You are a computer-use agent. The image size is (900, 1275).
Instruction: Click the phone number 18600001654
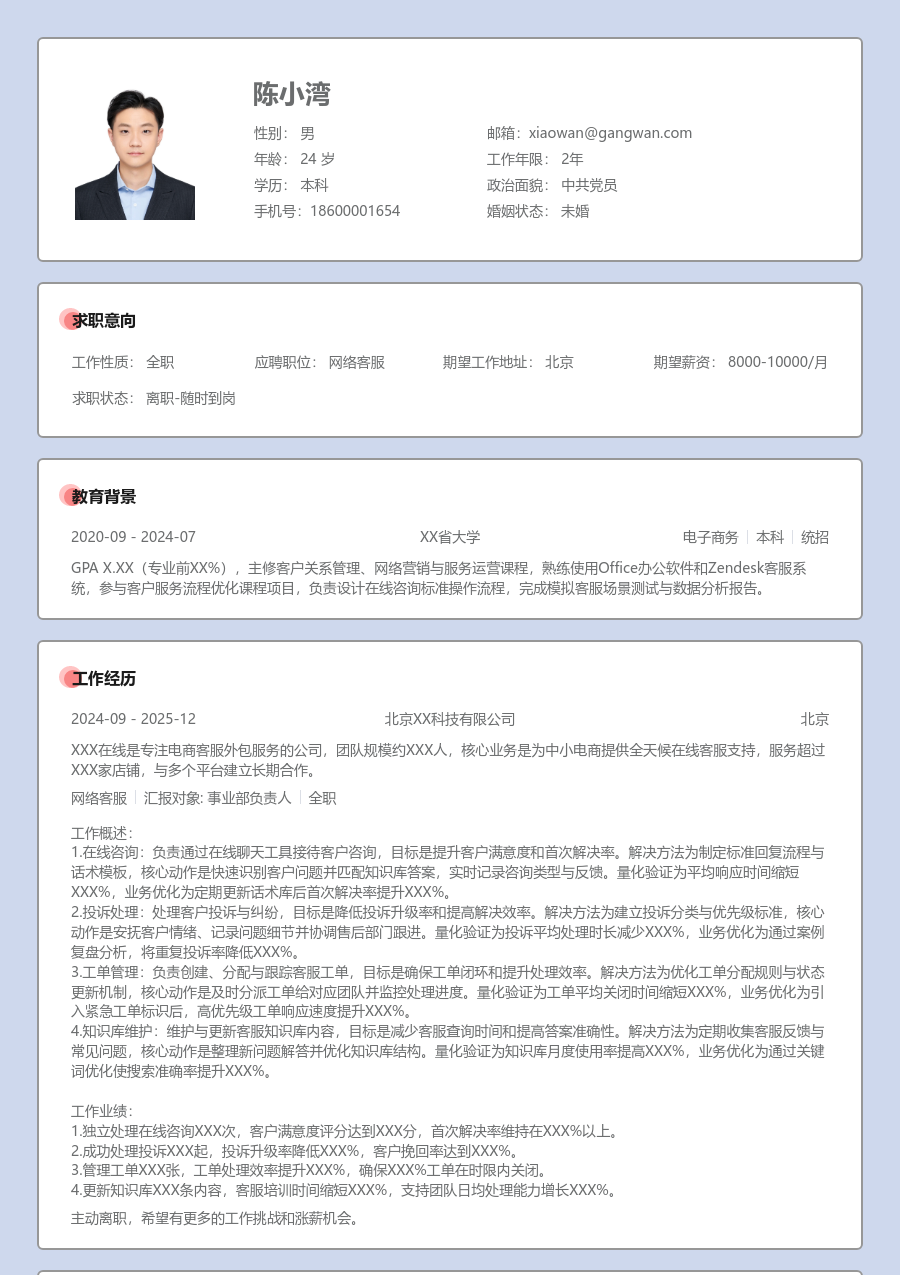355,211
